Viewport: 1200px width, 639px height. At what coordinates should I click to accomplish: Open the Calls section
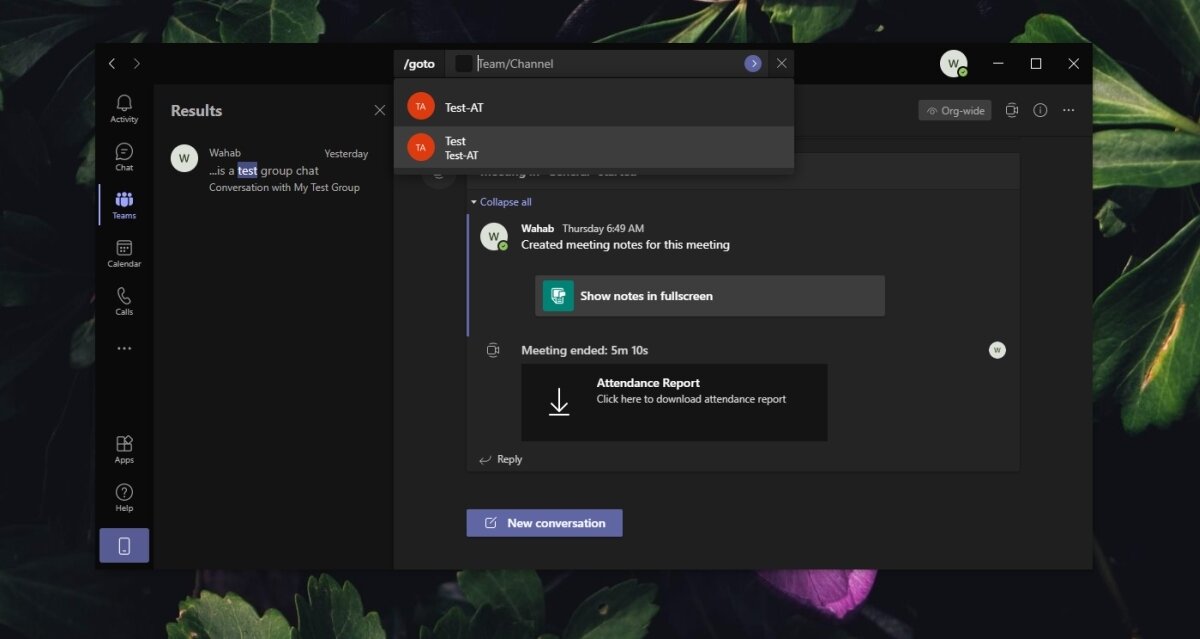pos(123,301)
